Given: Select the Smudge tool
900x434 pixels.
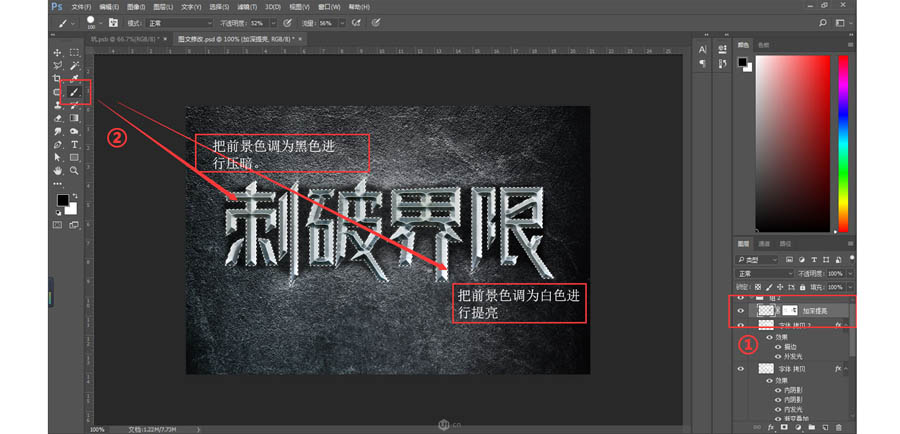Looking at the screenshot, I should pos(57,131).
